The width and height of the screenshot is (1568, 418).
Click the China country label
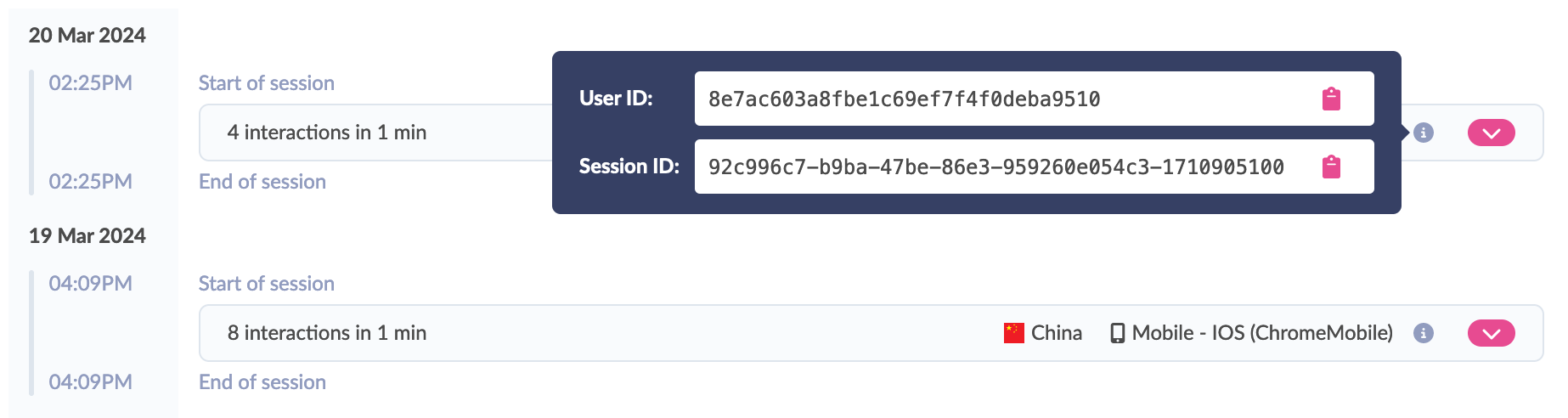[1057, 333]
